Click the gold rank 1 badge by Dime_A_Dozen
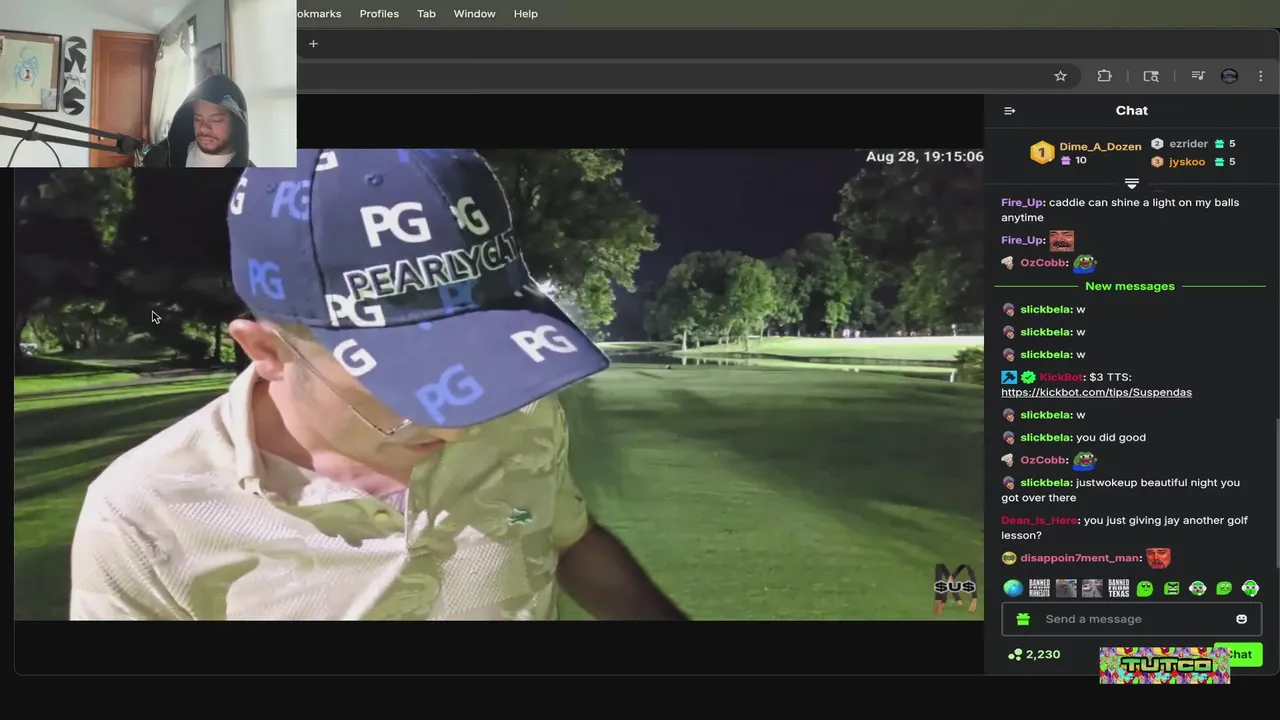Viewport: 1280px width, 720px height. pos(1042,152)
